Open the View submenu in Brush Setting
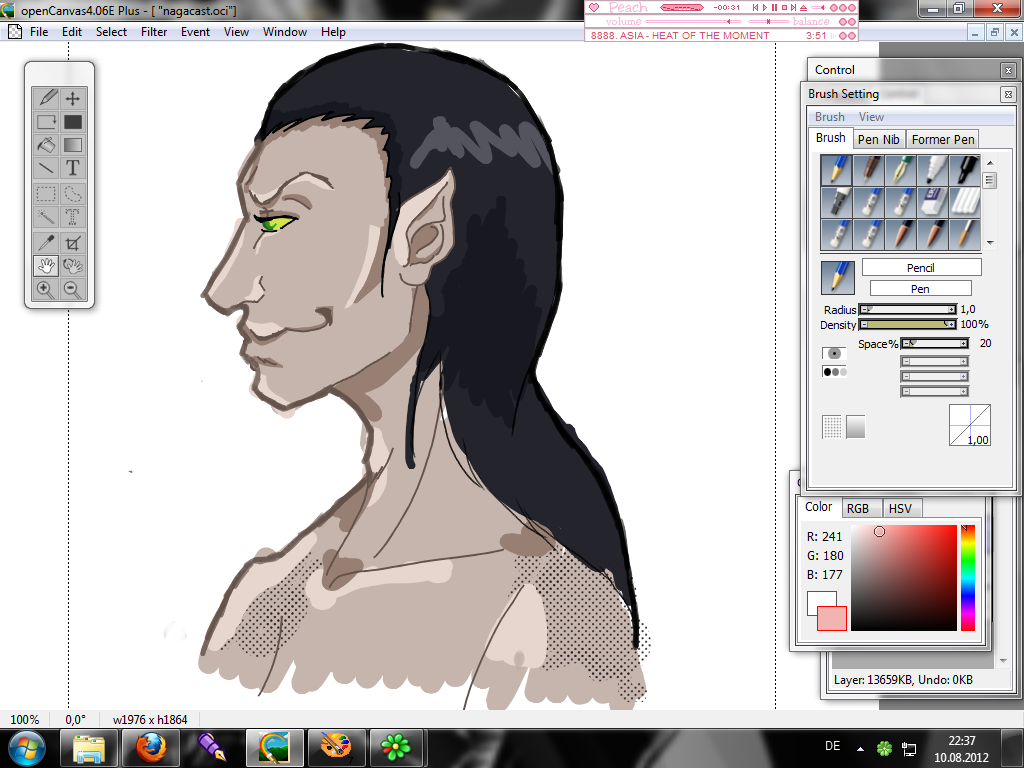Image resolution: width=1024 pixels, height=768 pixels. (x=871, y=117)
